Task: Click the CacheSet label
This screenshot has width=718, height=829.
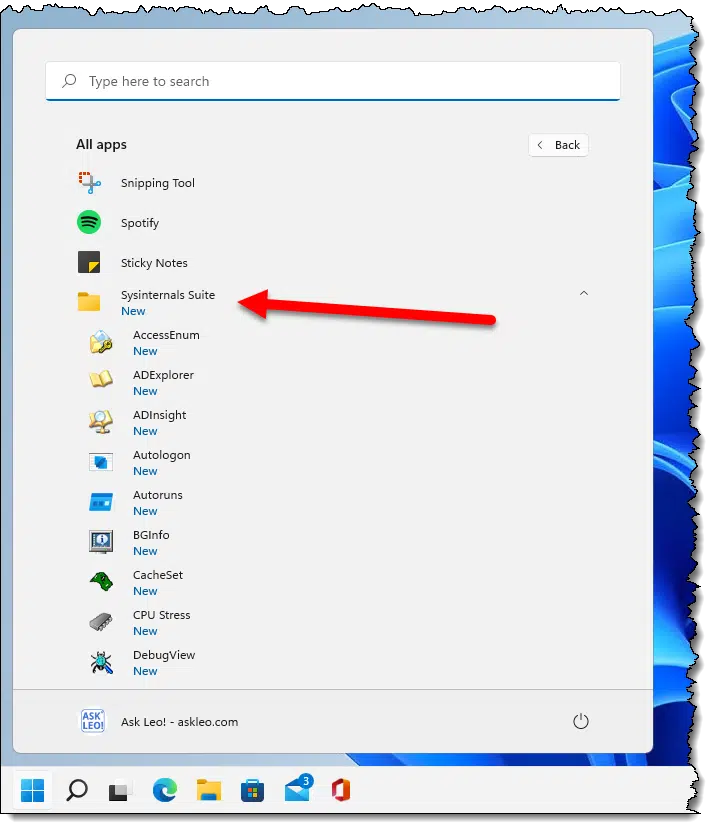Action: pos(158,575)
